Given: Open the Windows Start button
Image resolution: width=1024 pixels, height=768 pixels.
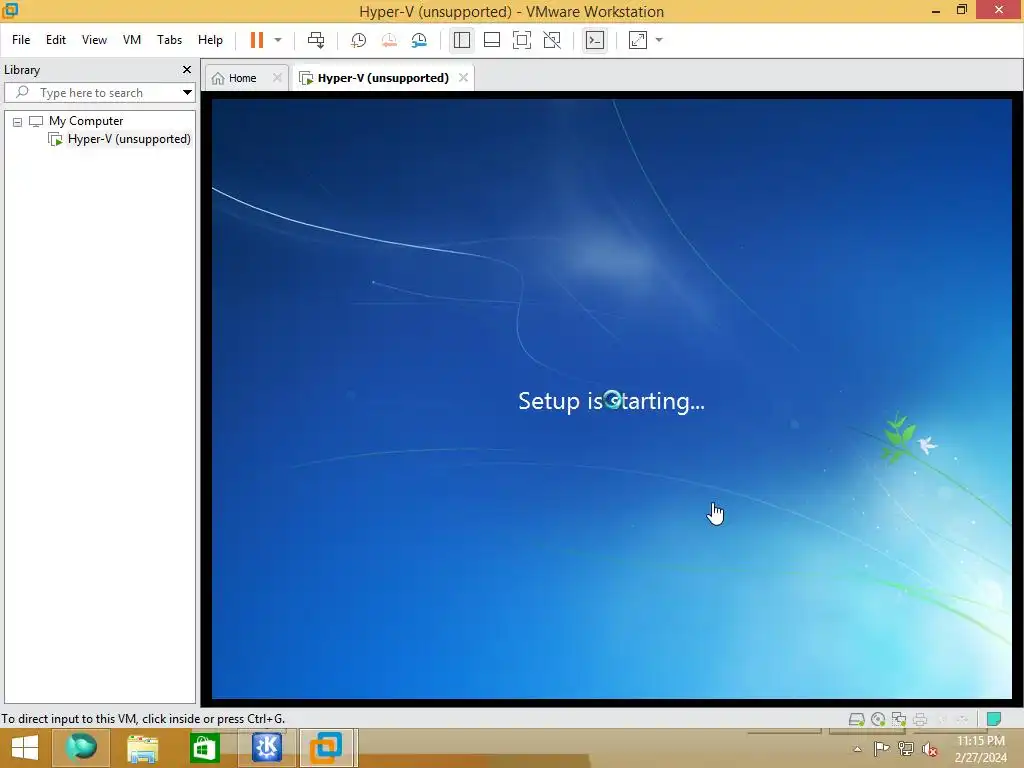Looking at the screenshot, I should point(25,748).
